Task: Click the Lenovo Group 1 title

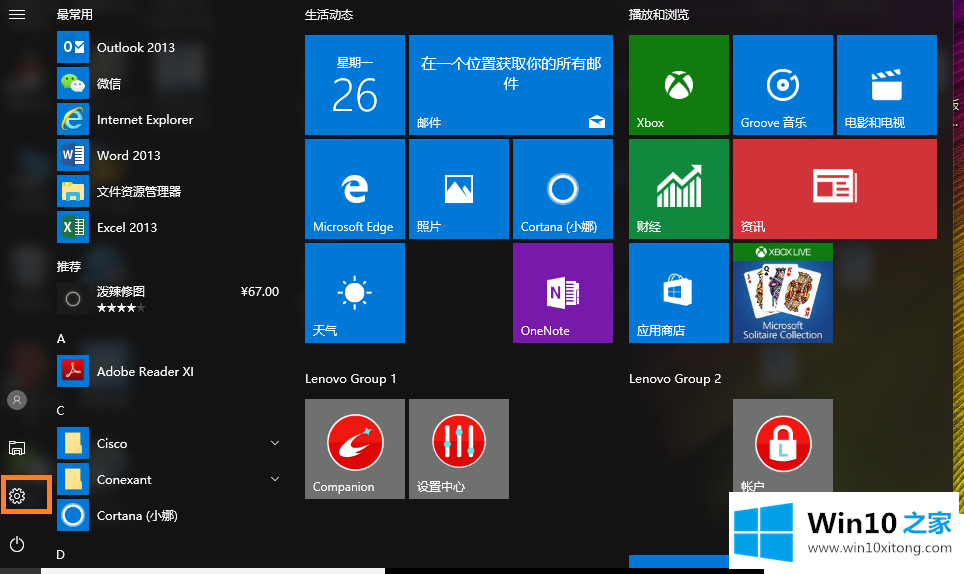Action: [350, 379]
